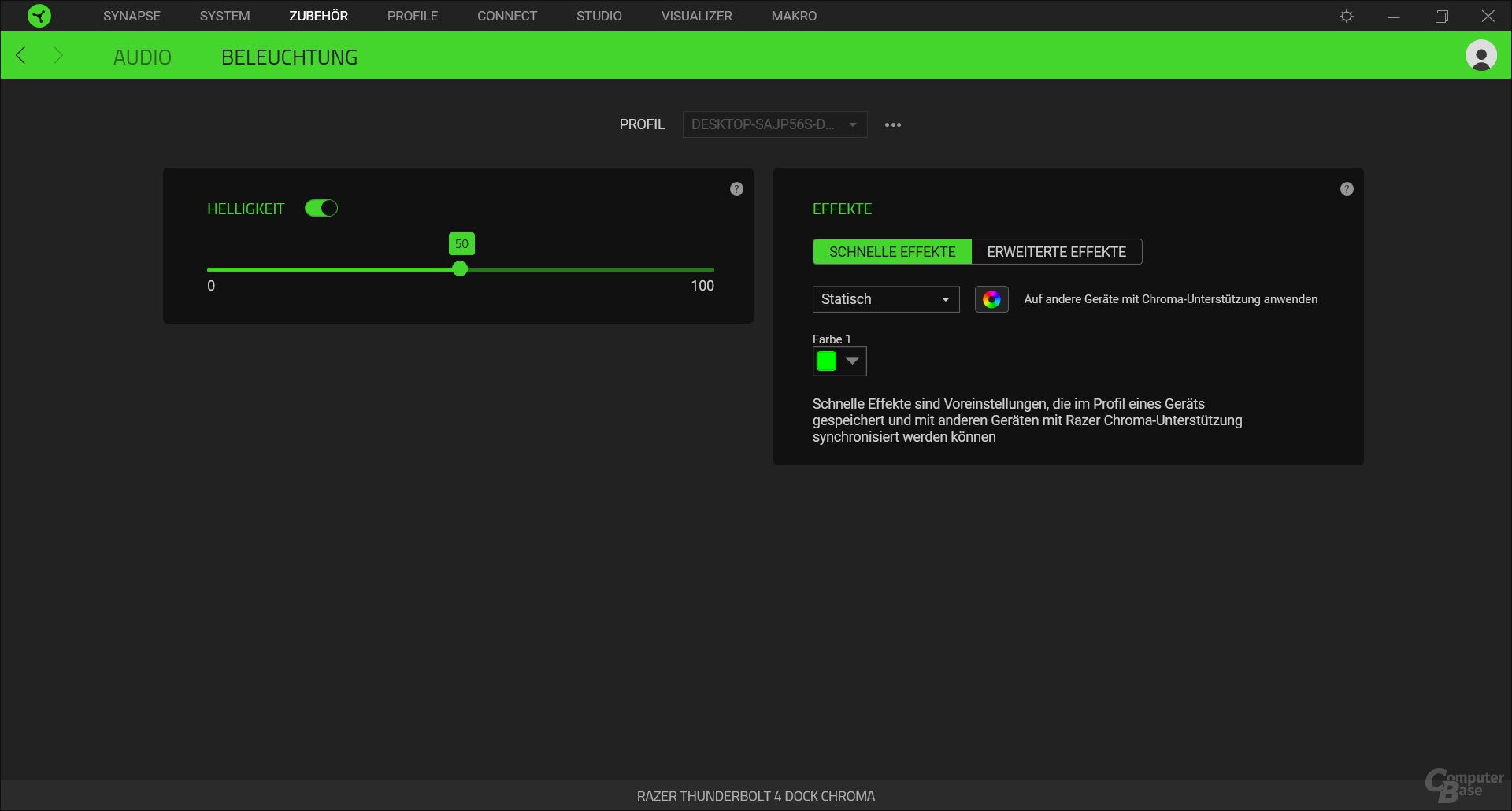Open the System tab
Viewport: 1512px width, 811px height.
point(224,16)
